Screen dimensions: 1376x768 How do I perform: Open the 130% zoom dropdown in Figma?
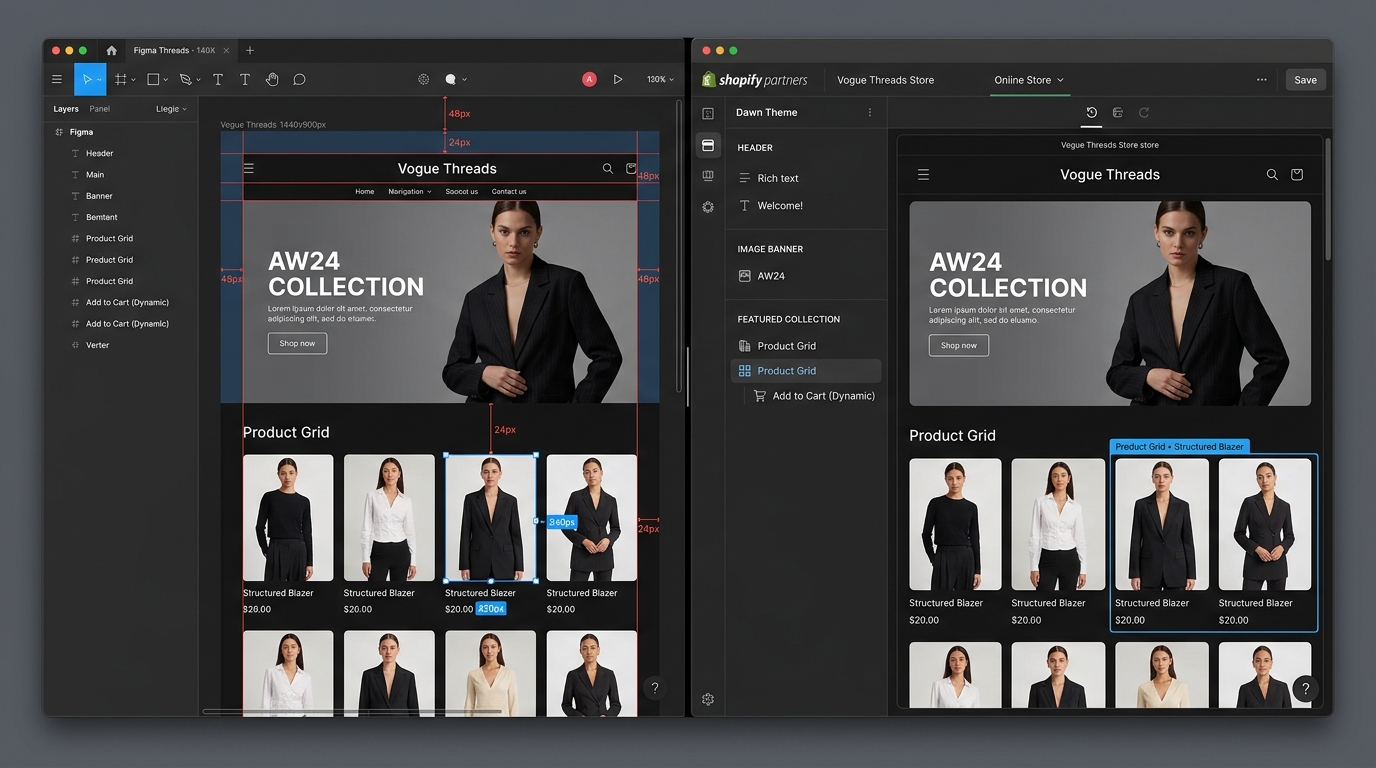tap(660, 79)
